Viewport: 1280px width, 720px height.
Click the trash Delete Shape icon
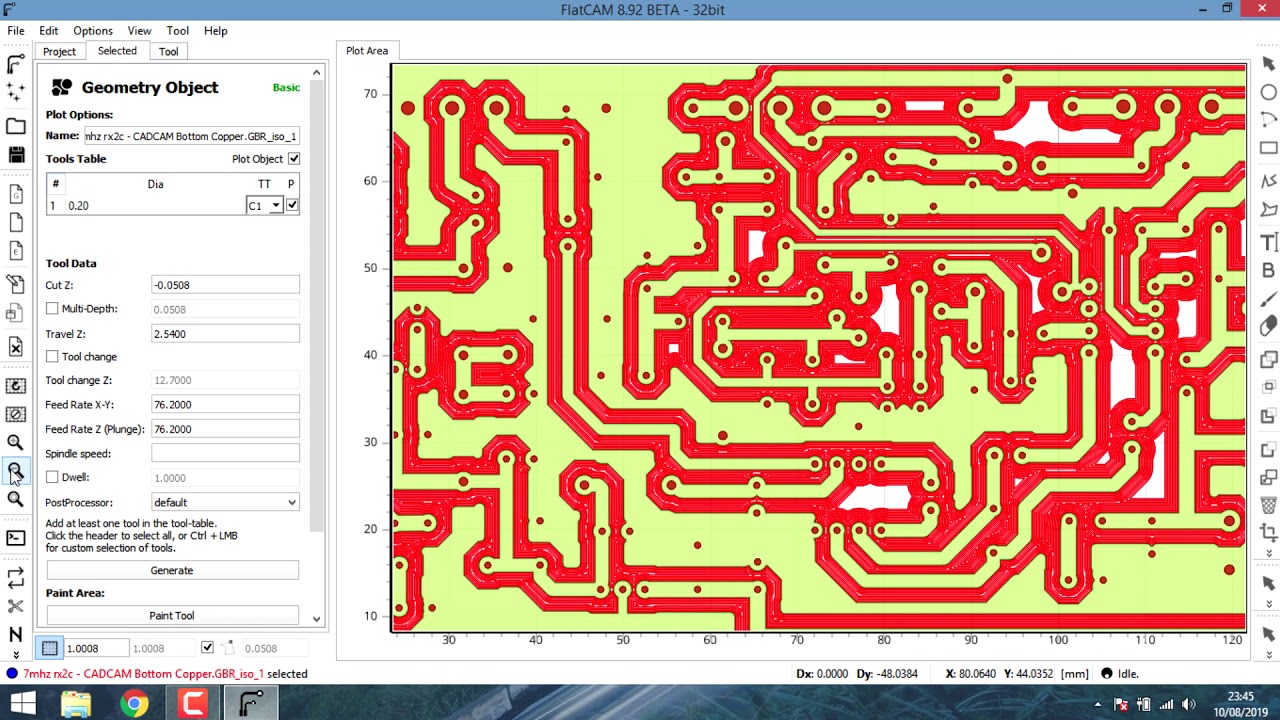pos(1268,506)
